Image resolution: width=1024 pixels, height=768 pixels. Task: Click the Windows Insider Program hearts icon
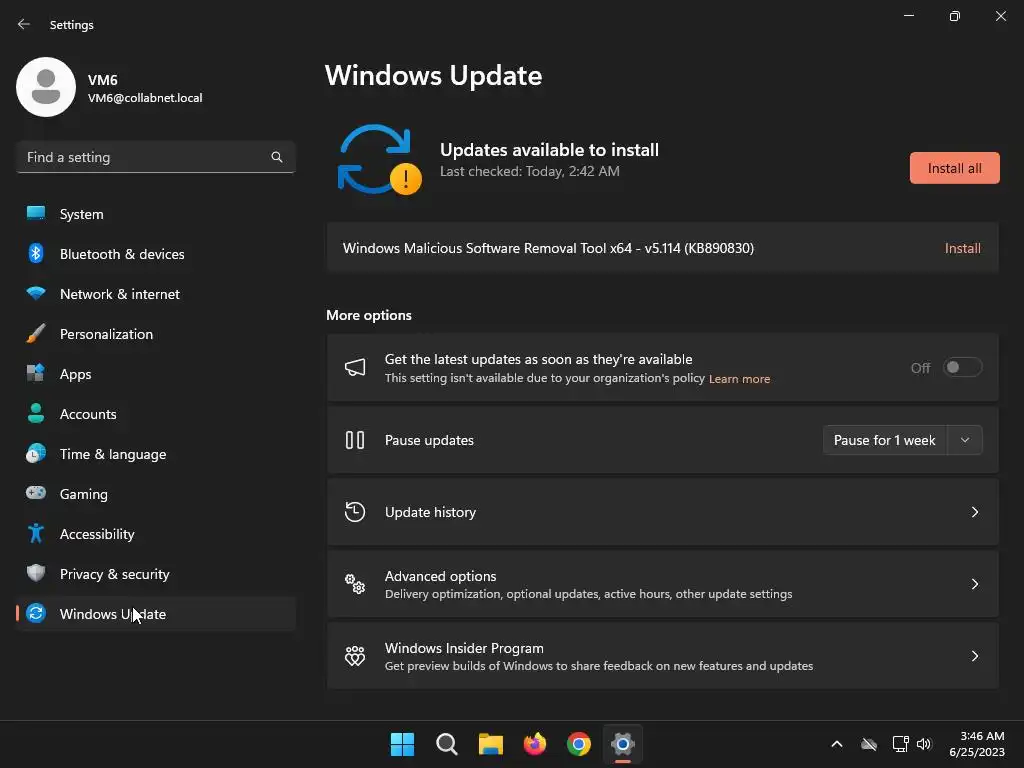355,655
